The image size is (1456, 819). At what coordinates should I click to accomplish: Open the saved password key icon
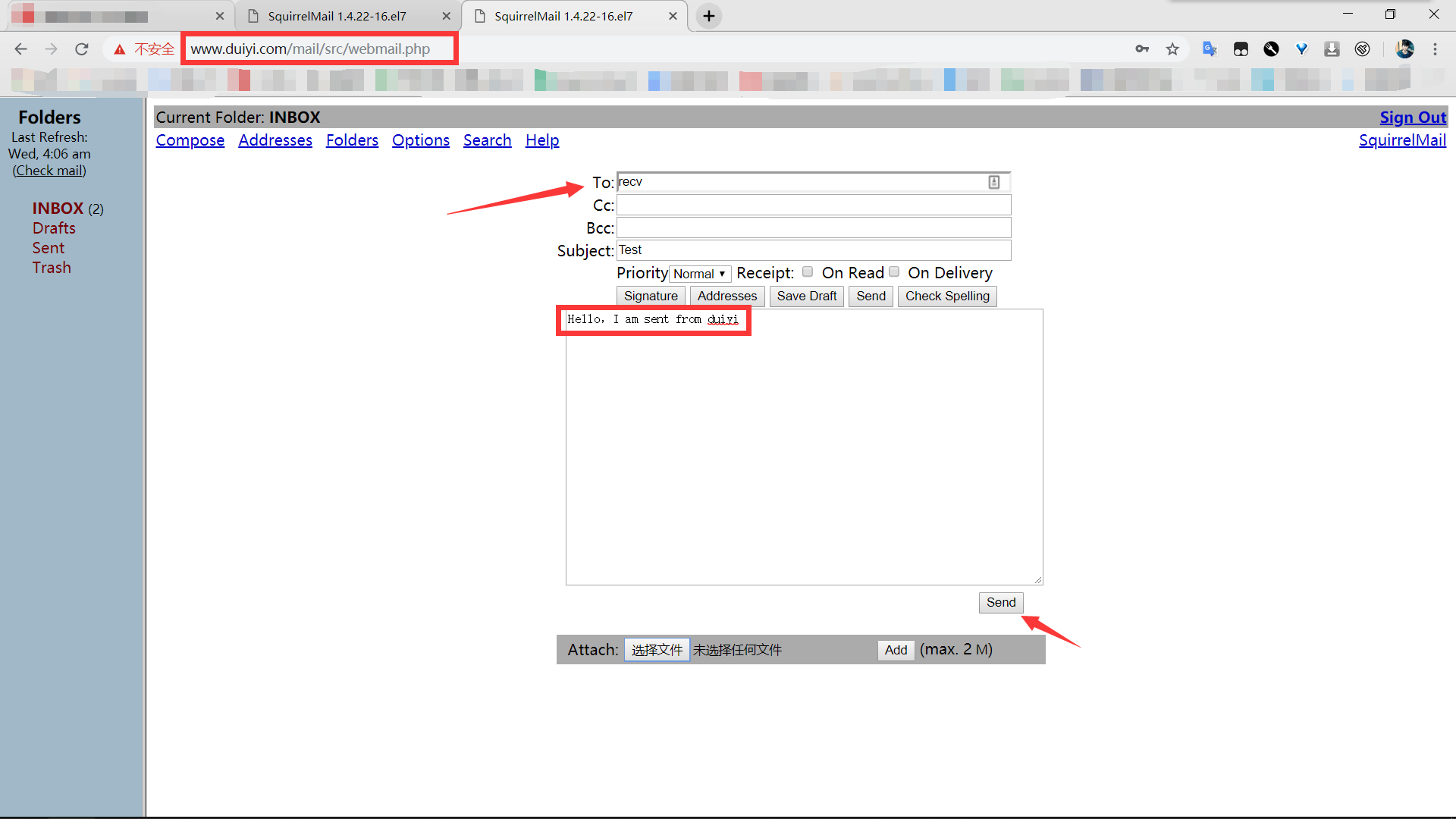[1142, 49]
